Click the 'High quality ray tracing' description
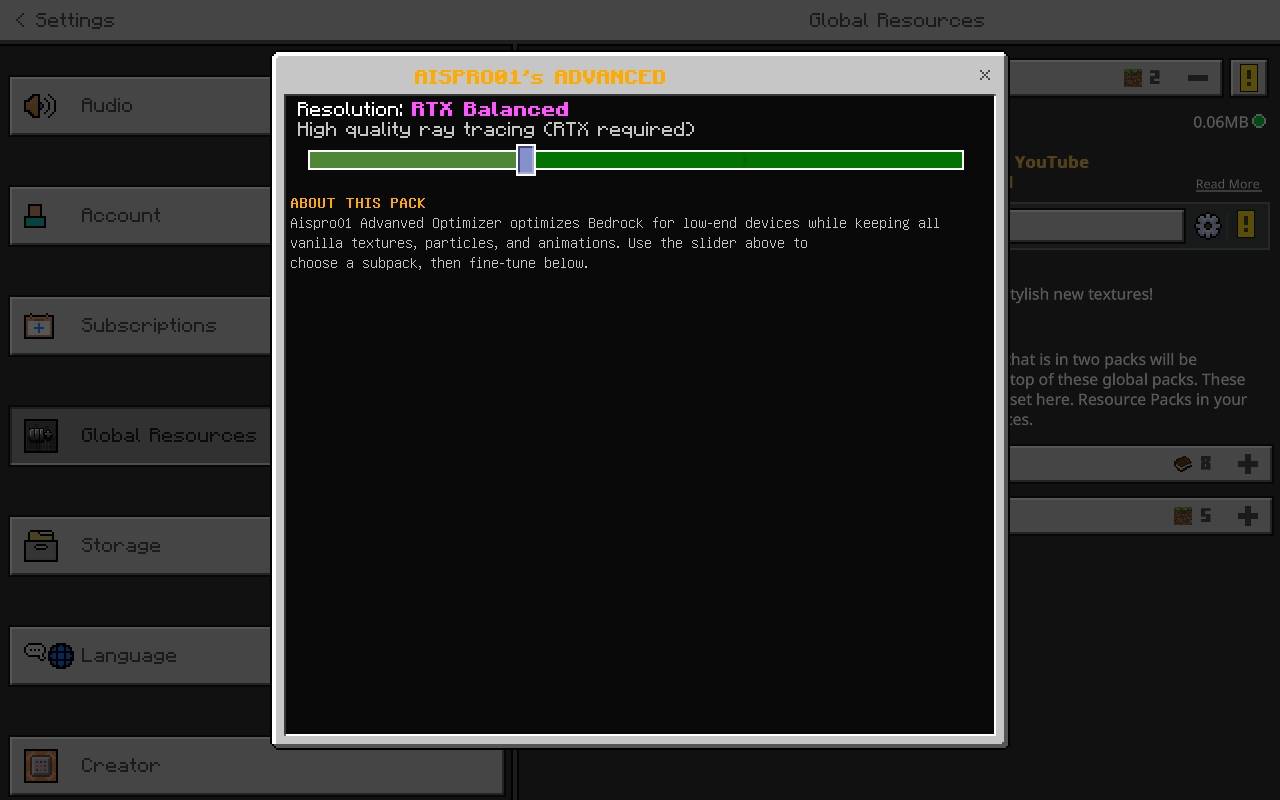Viewport: 1280px width, 800px height. [x=496, y=129]
